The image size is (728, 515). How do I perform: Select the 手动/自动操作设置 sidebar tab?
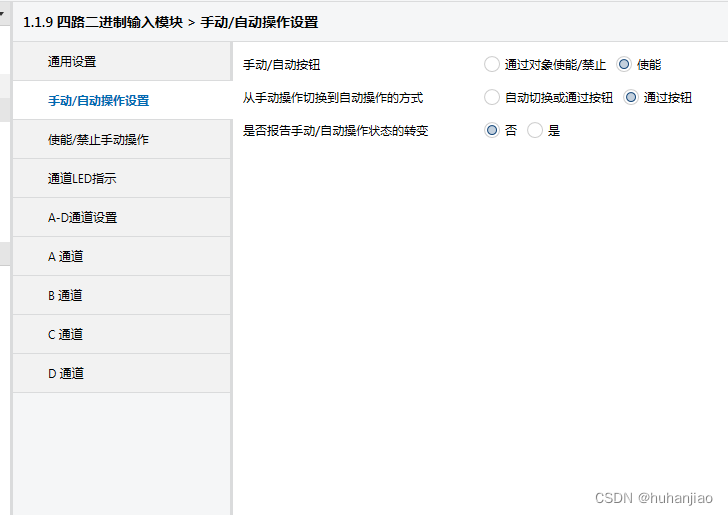[98, 101]
